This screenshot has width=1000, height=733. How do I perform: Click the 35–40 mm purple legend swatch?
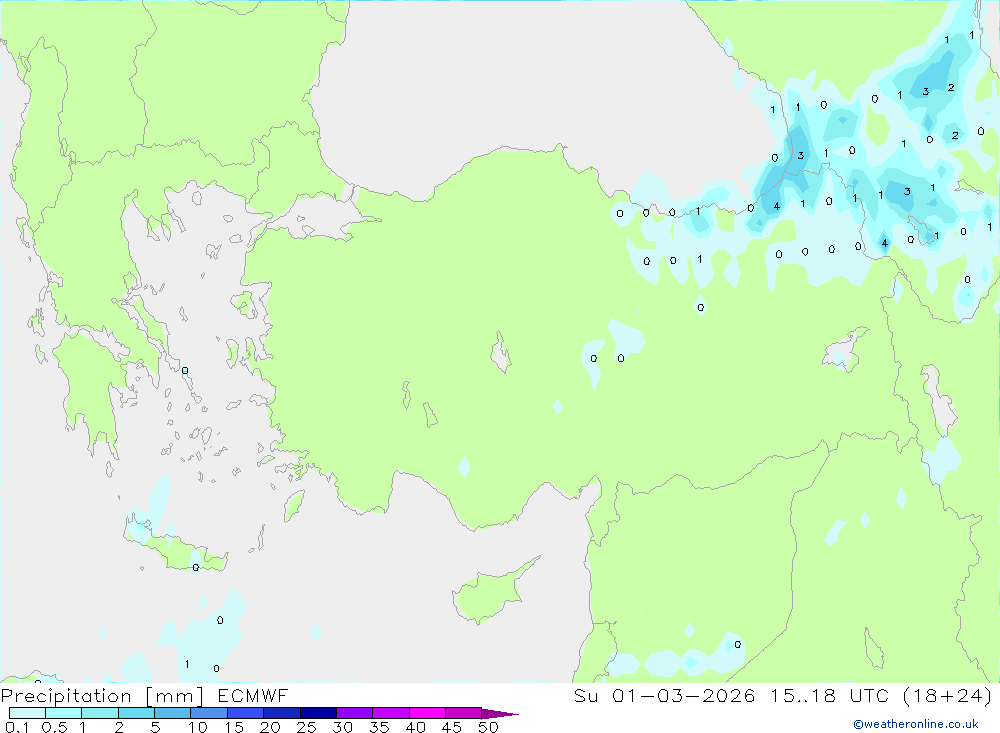point(391,713)
